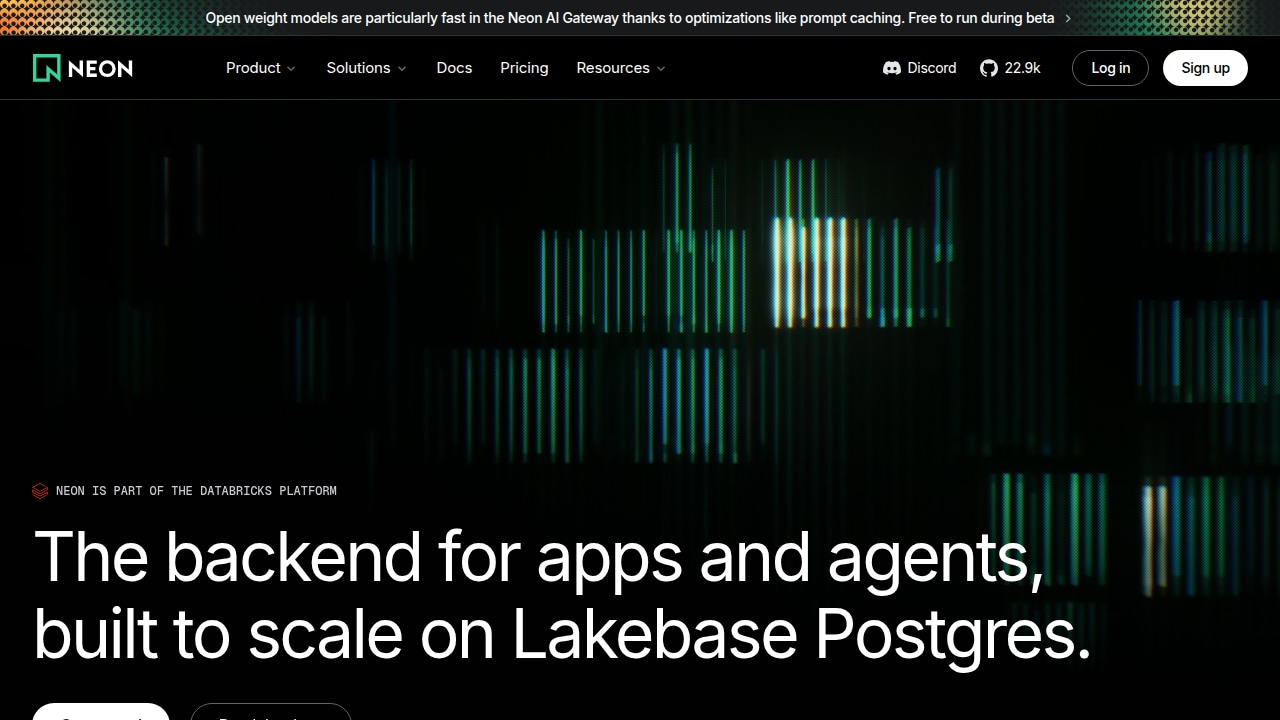This screenshot has width=1280, height=720.
Task: Click the Sign up button
Action: point(1205,68)
